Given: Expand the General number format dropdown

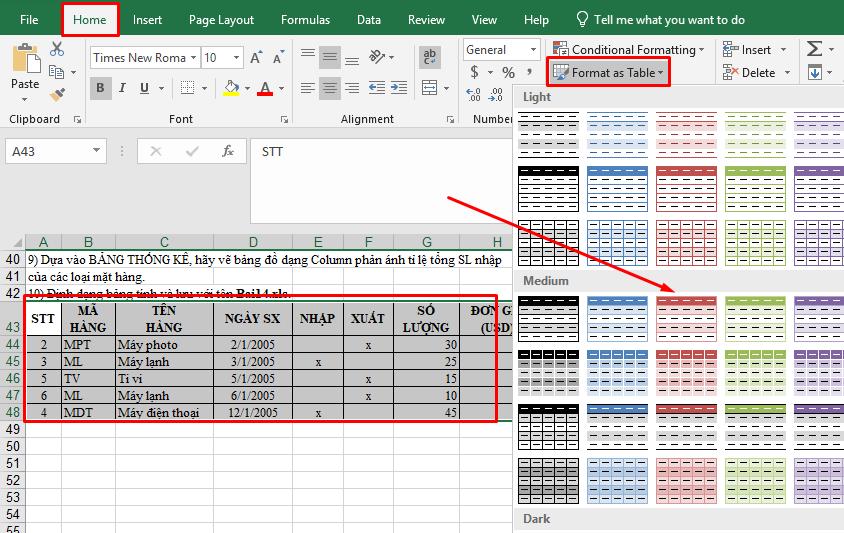Looking at the screenshot, I should (x=533, y=50).
